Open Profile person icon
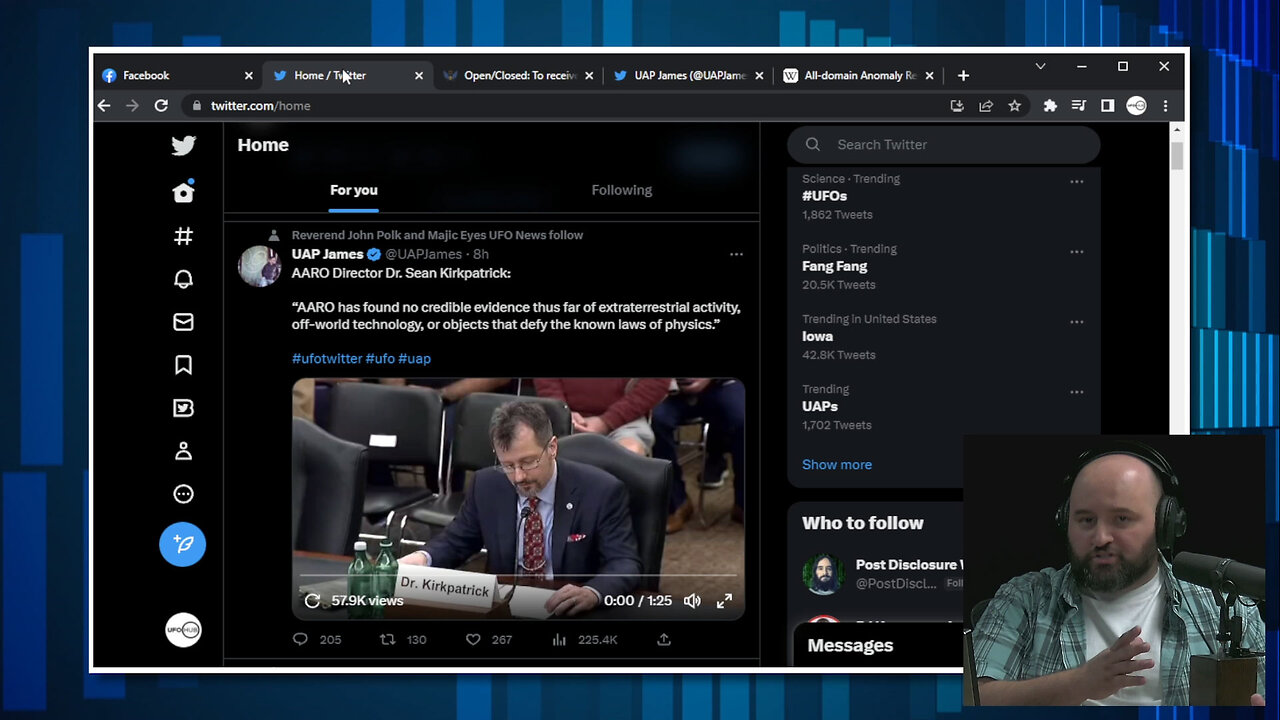 point(183,451)
